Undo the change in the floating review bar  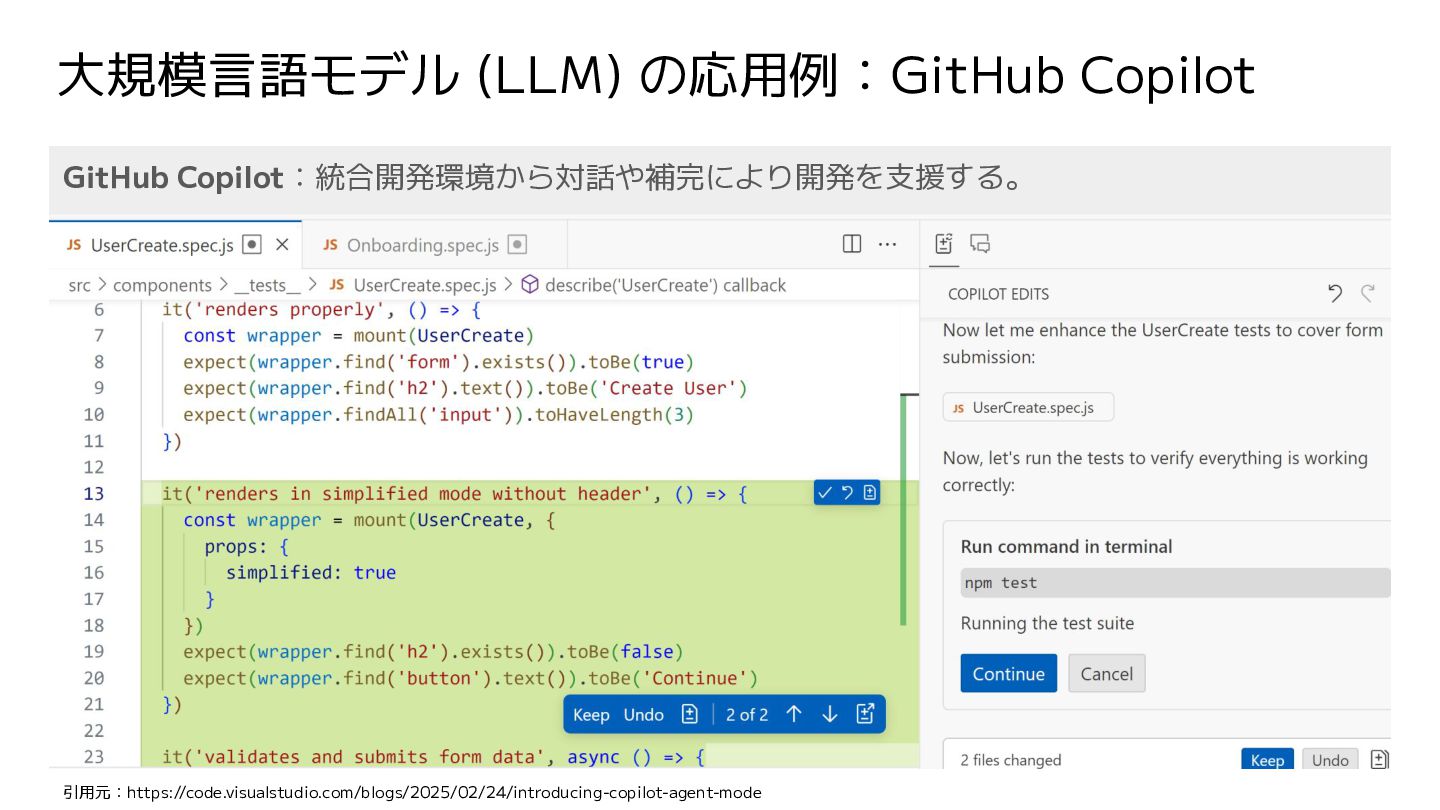(x=643, y=715)
